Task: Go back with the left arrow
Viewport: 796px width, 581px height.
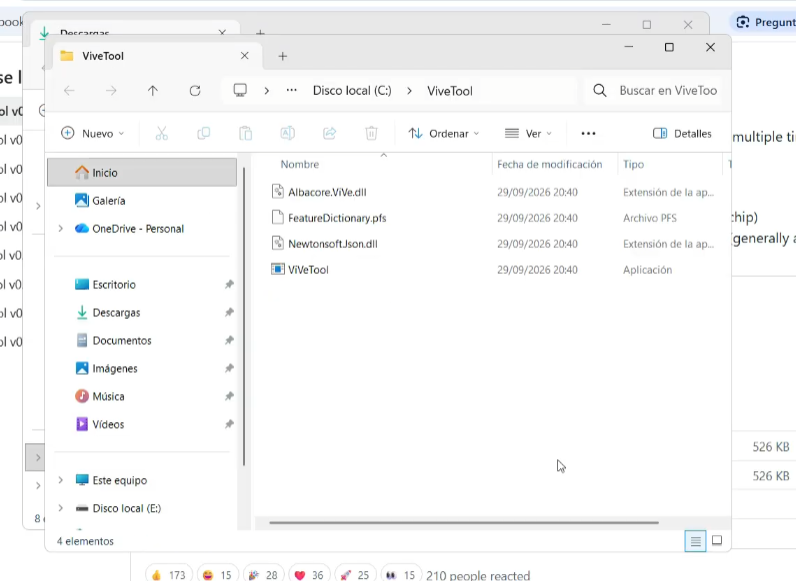Action: click(69, 91)
